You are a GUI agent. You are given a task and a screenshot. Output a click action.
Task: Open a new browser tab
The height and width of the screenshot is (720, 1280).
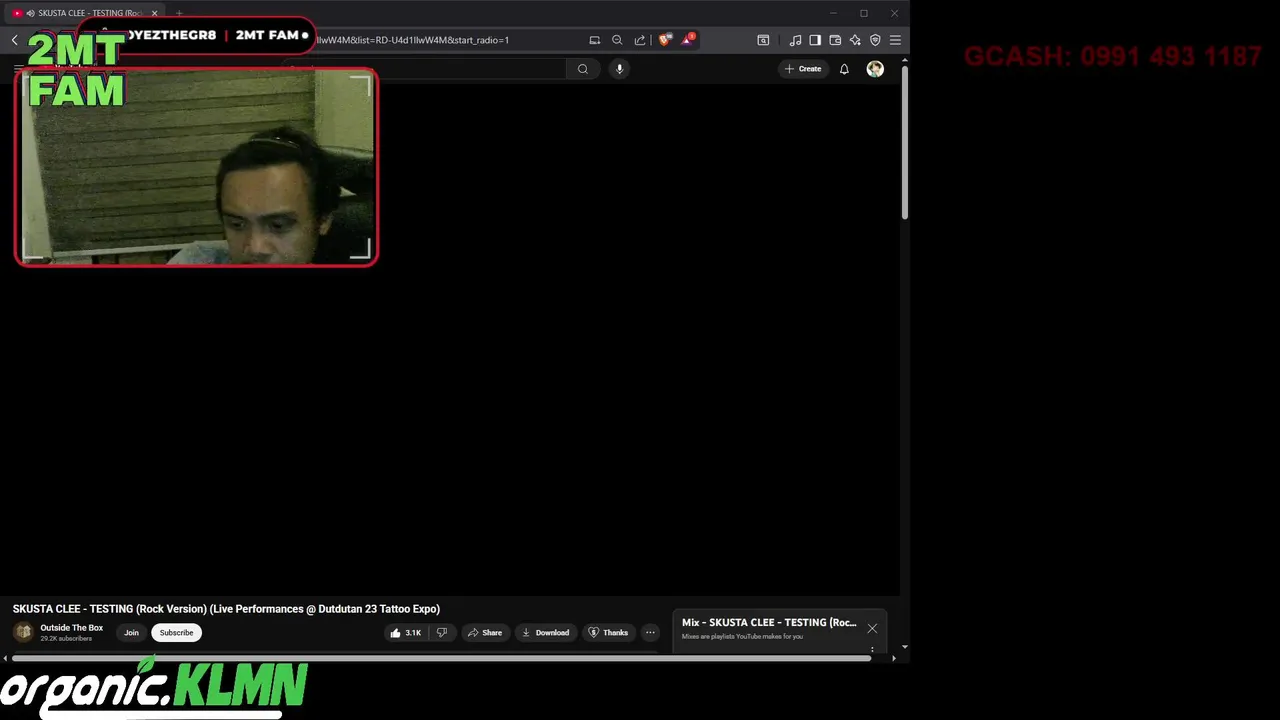(x=179, y=13)
